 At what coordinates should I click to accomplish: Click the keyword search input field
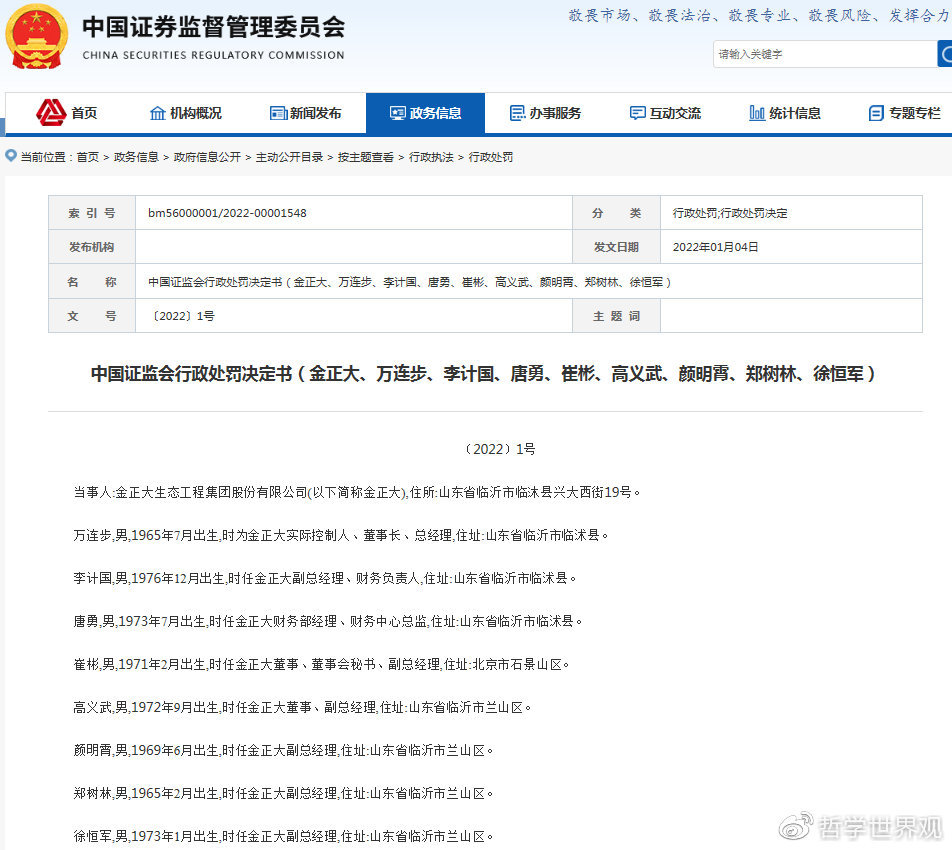[x=823, y=54]
